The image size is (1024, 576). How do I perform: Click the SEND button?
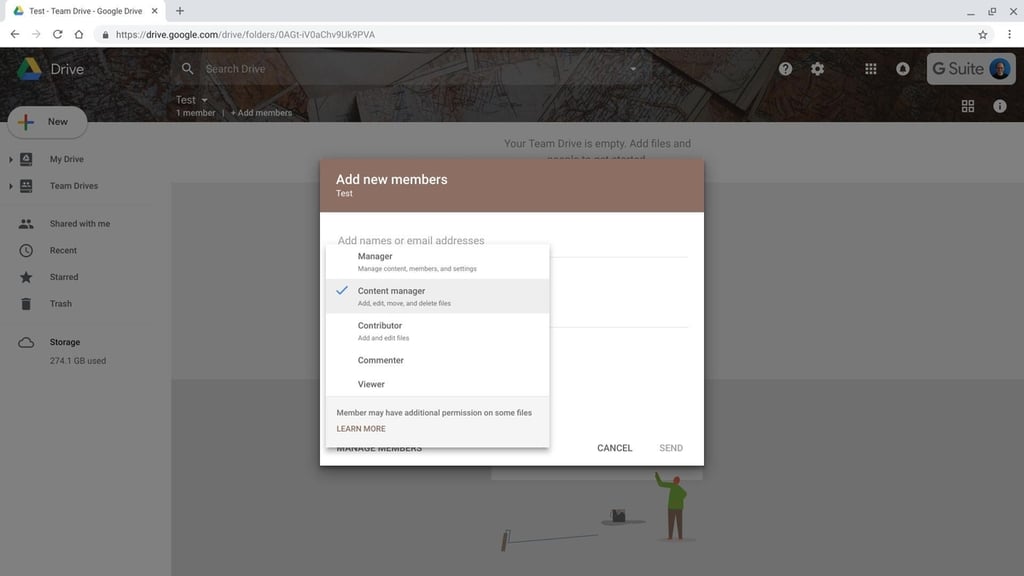click(x=671, y=447)
